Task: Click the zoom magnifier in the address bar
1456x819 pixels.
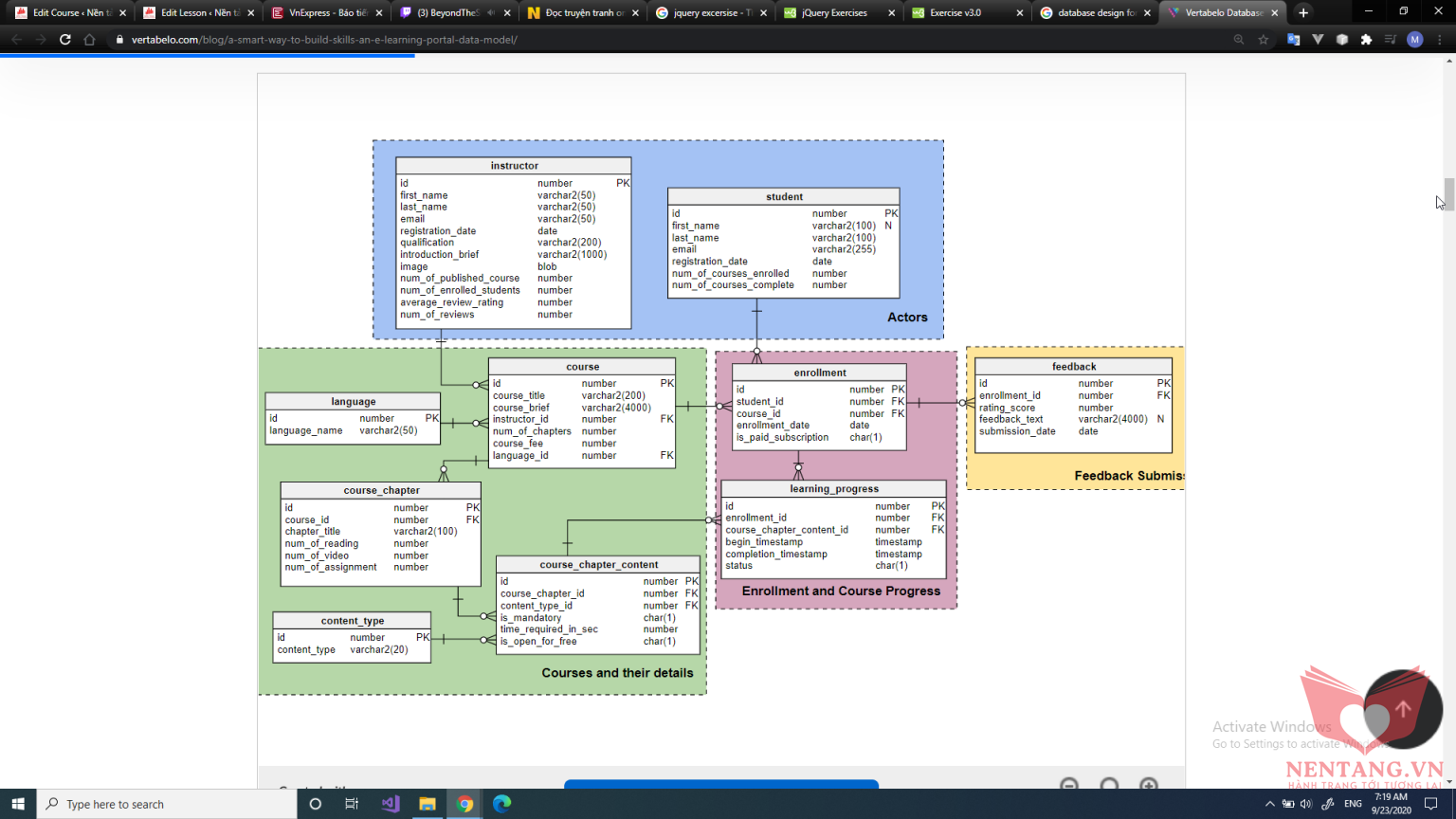Action: (x=1239, y=40)
